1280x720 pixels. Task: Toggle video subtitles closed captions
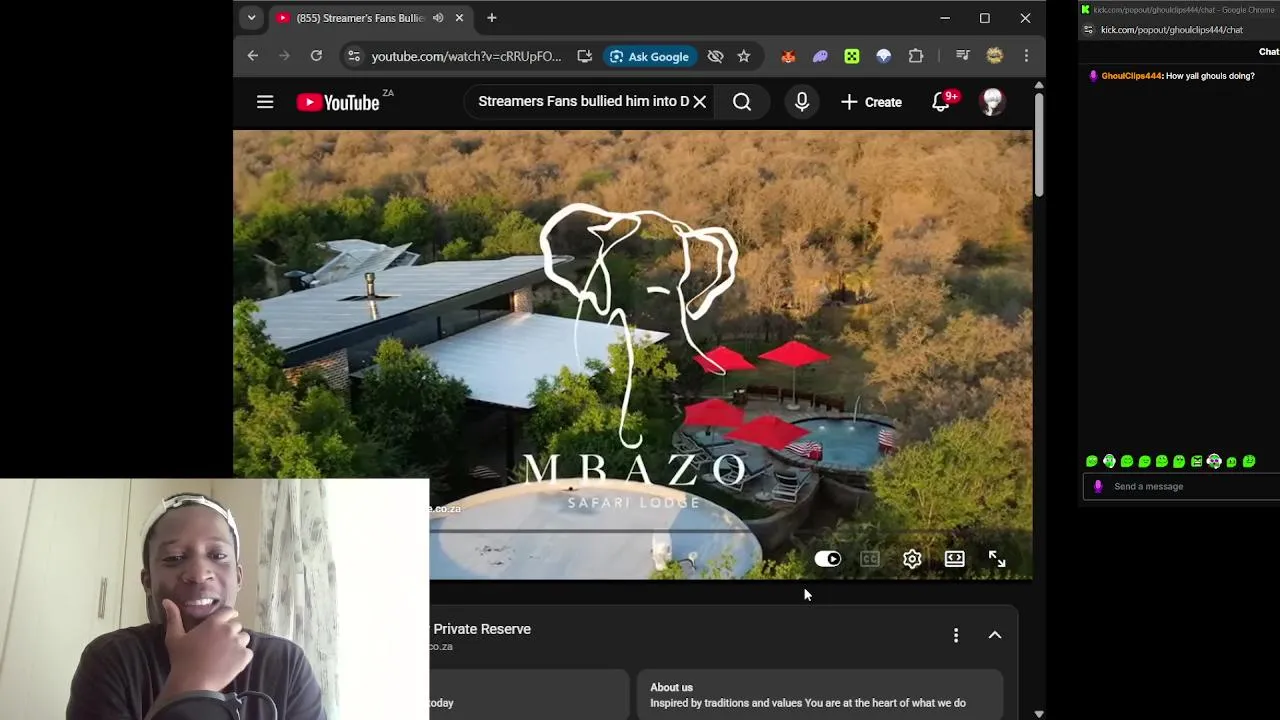click(x=870, y=559)
